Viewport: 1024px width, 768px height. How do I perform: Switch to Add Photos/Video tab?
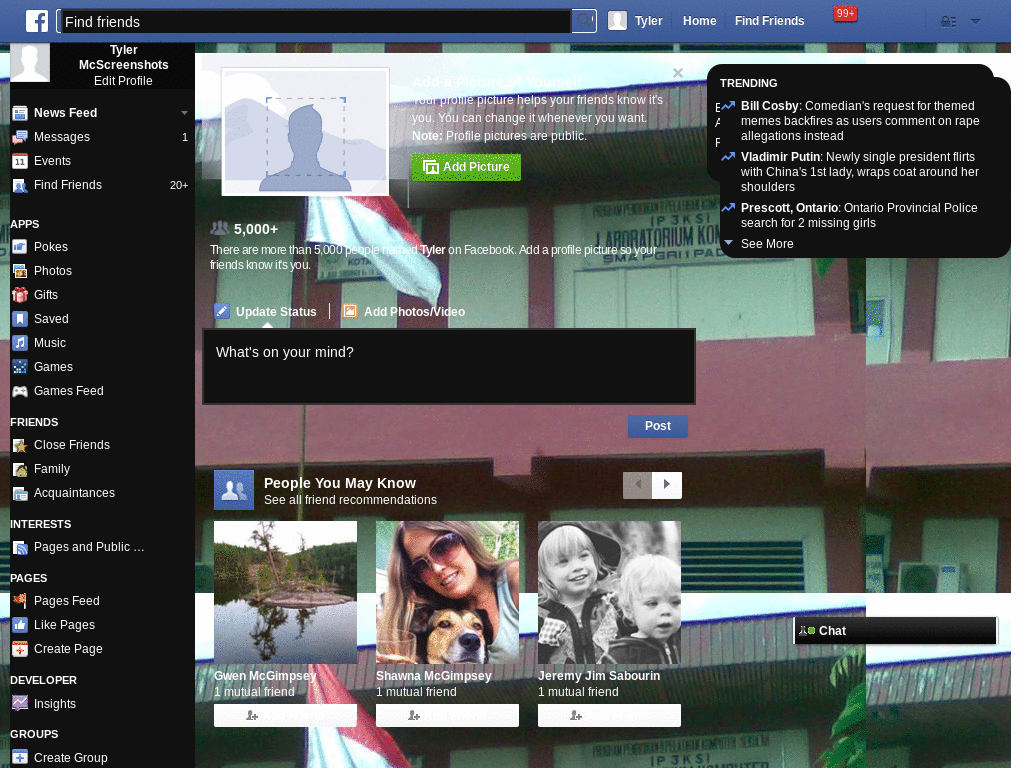click(404, 312)
